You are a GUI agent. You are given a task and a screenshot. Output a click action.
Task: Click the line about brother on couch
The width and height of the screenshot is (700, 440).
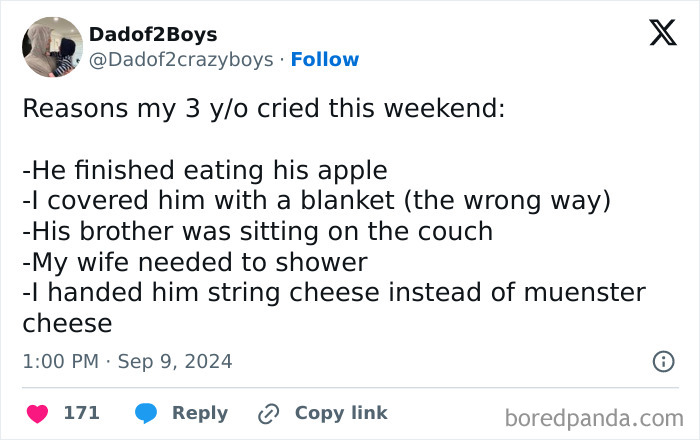pos(258,232)
